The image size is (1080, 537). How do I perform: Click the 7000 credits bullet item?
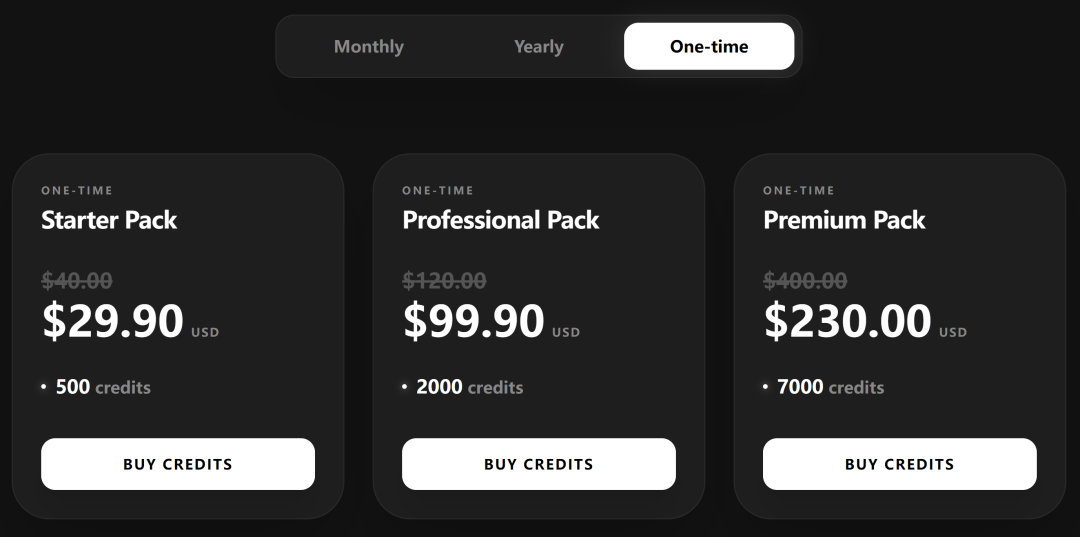click(x=830, y=387)
